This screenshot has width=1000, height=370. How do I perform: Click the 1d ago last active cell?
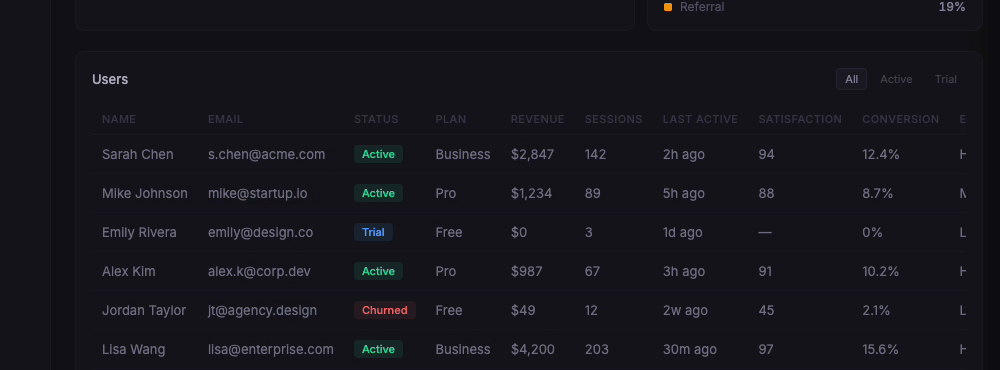coord(682,232)
